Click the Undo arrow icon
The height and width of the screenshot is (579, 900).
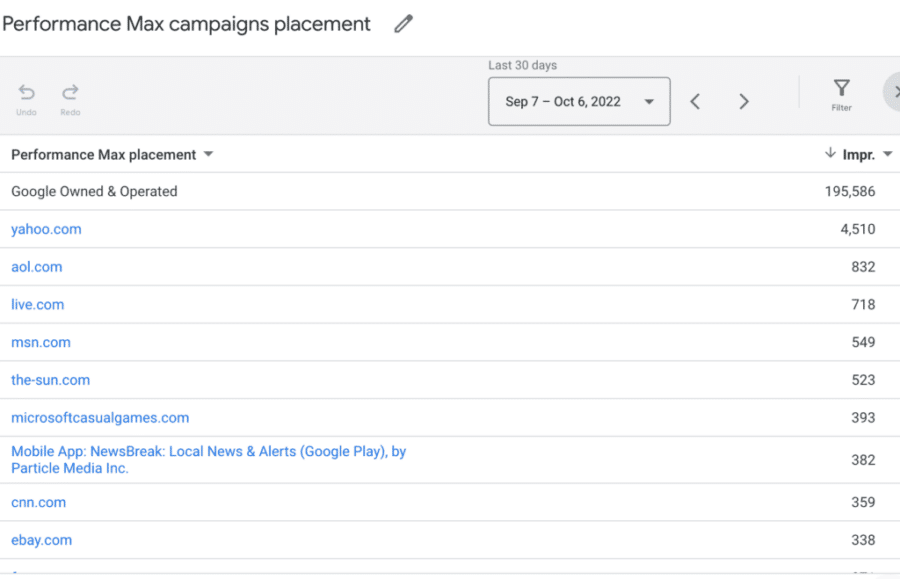[27, 93]
